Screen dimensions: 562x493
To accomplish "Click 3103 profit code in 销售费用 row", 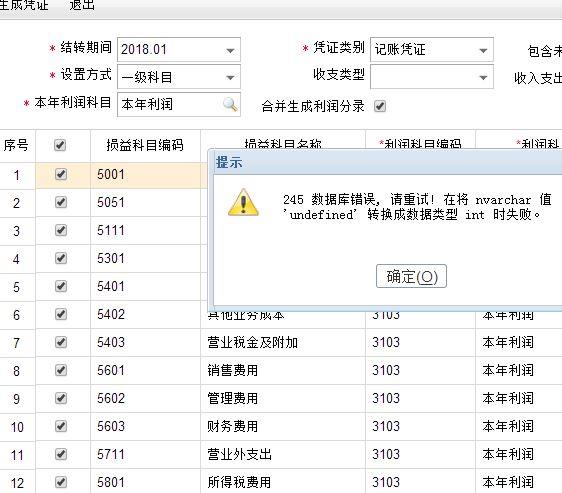I will click(420, 370).
